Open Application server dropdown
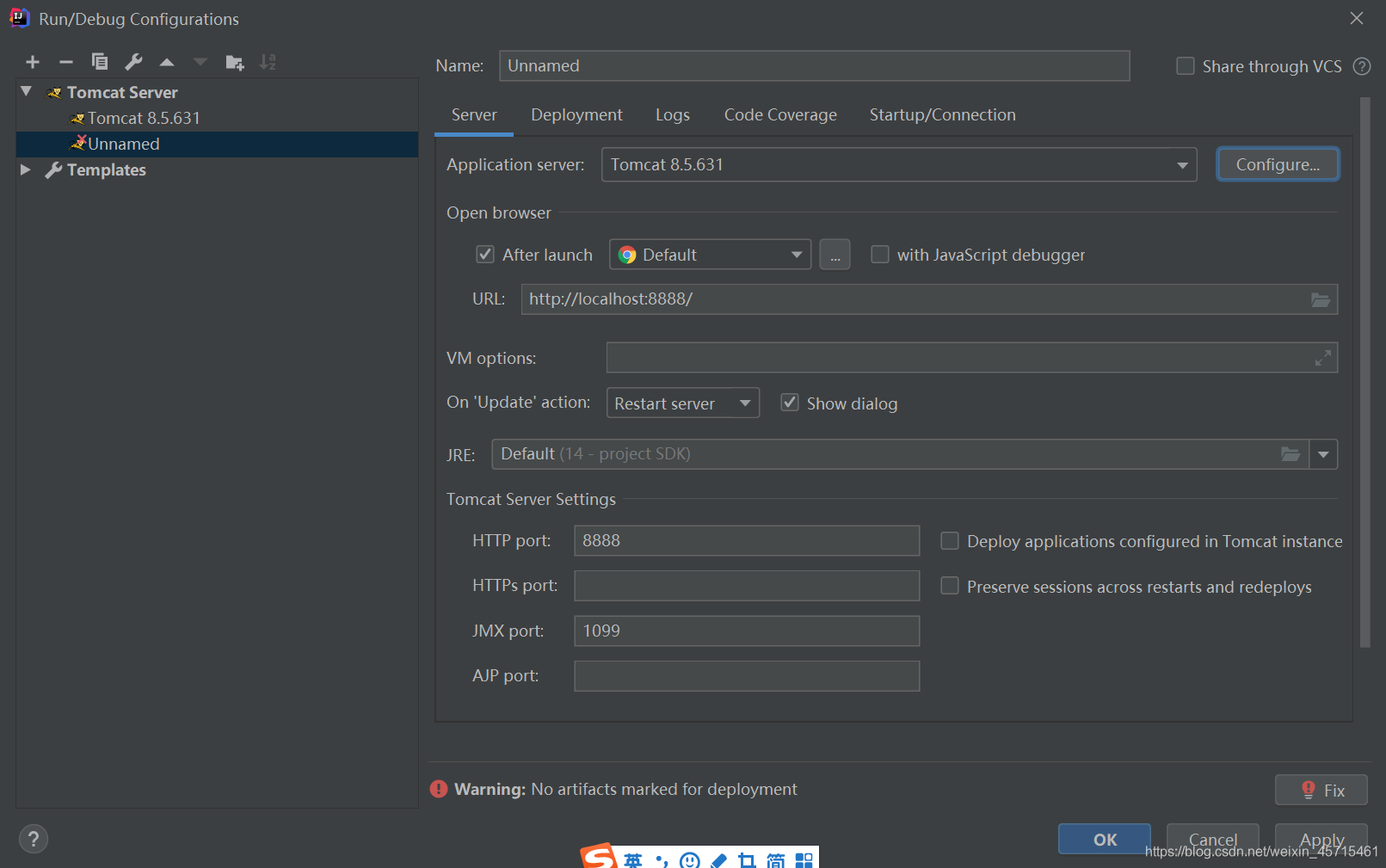Image resolution: width=1386 pixels, height=868 pixels. [x=899, y=164]
